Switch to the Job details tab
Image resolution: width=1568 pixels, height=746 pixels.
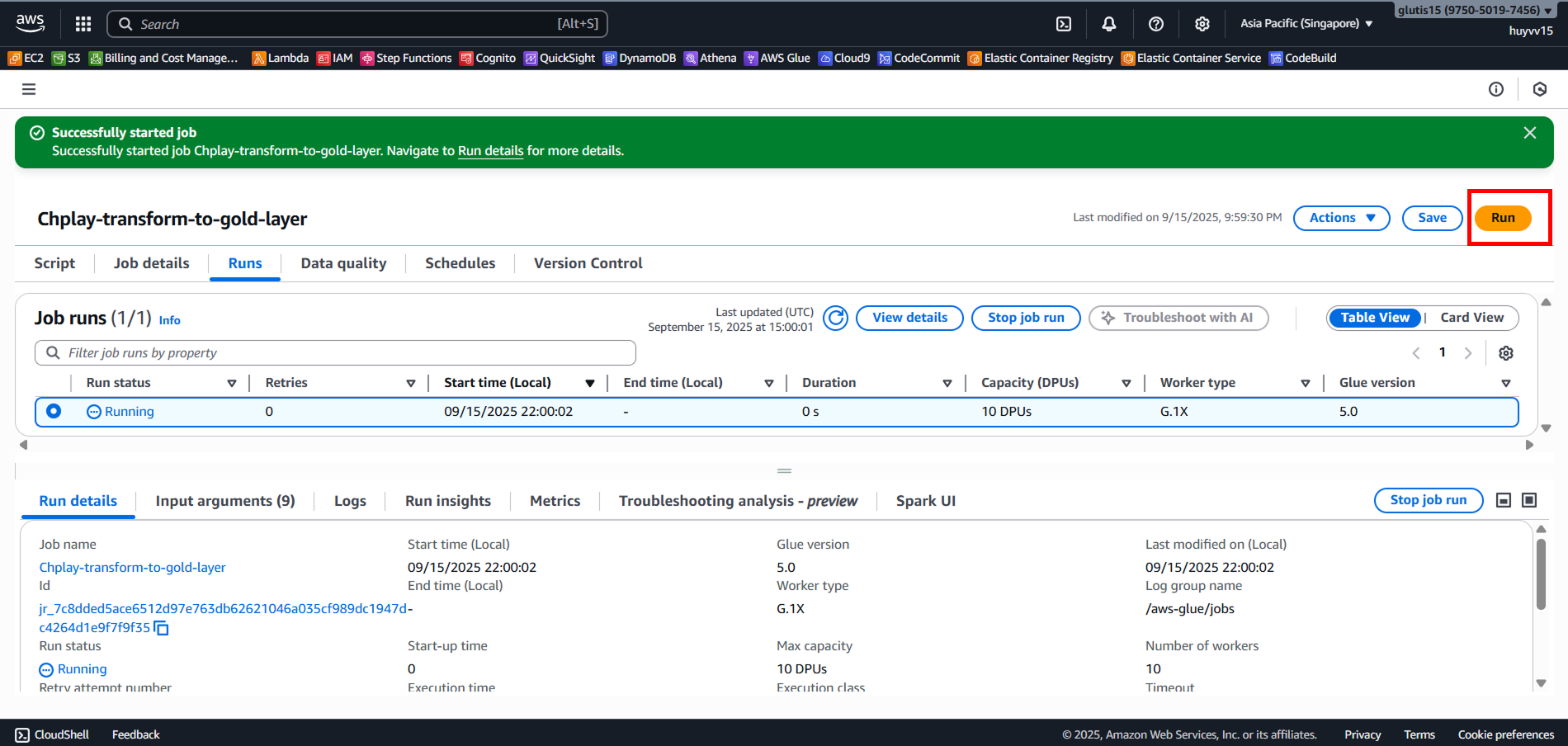(151, 263)
